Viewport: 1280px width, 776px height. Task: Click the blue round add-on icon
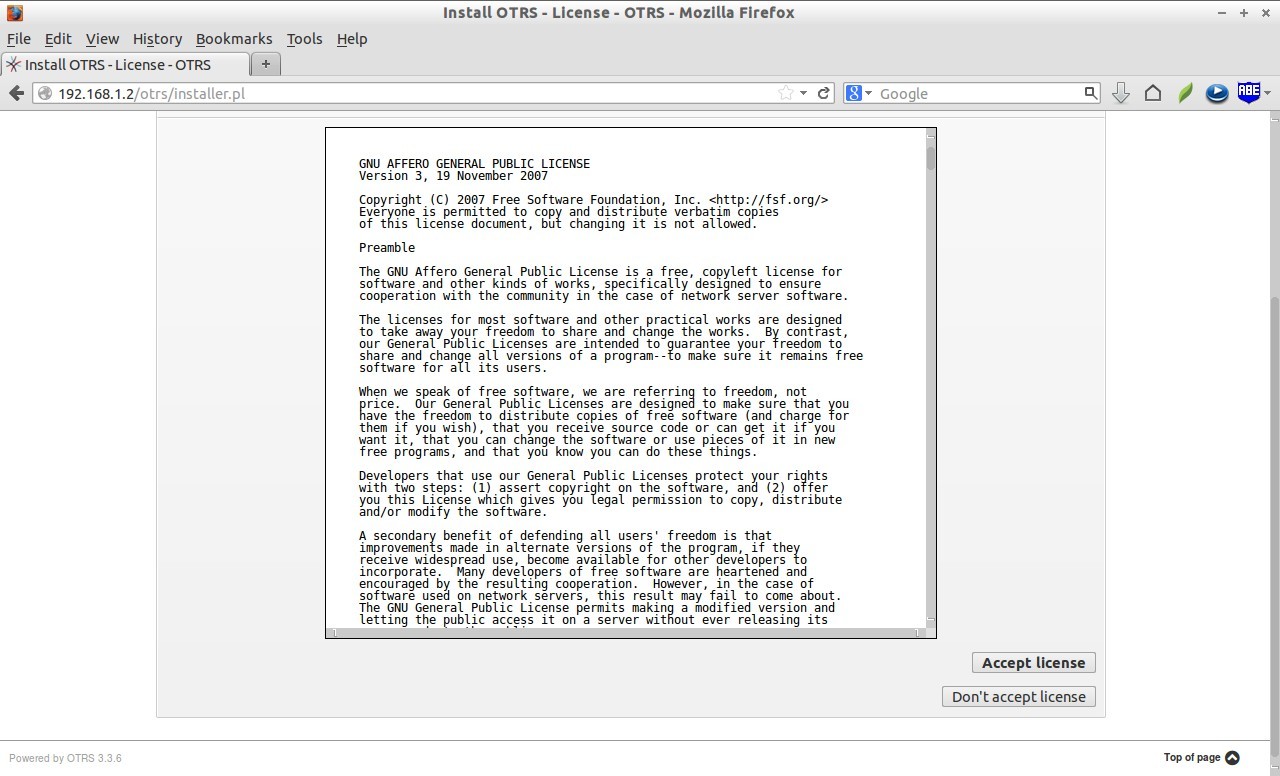(x=1217, y=93)
